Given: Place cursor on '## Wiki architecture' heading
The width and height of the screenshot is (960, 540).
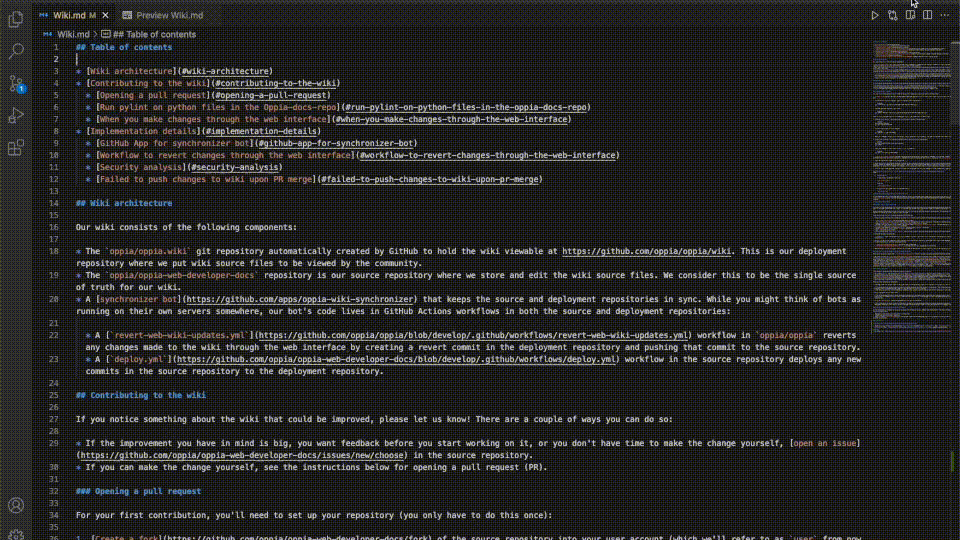Looking at the screenshot, I should point(124,203).
